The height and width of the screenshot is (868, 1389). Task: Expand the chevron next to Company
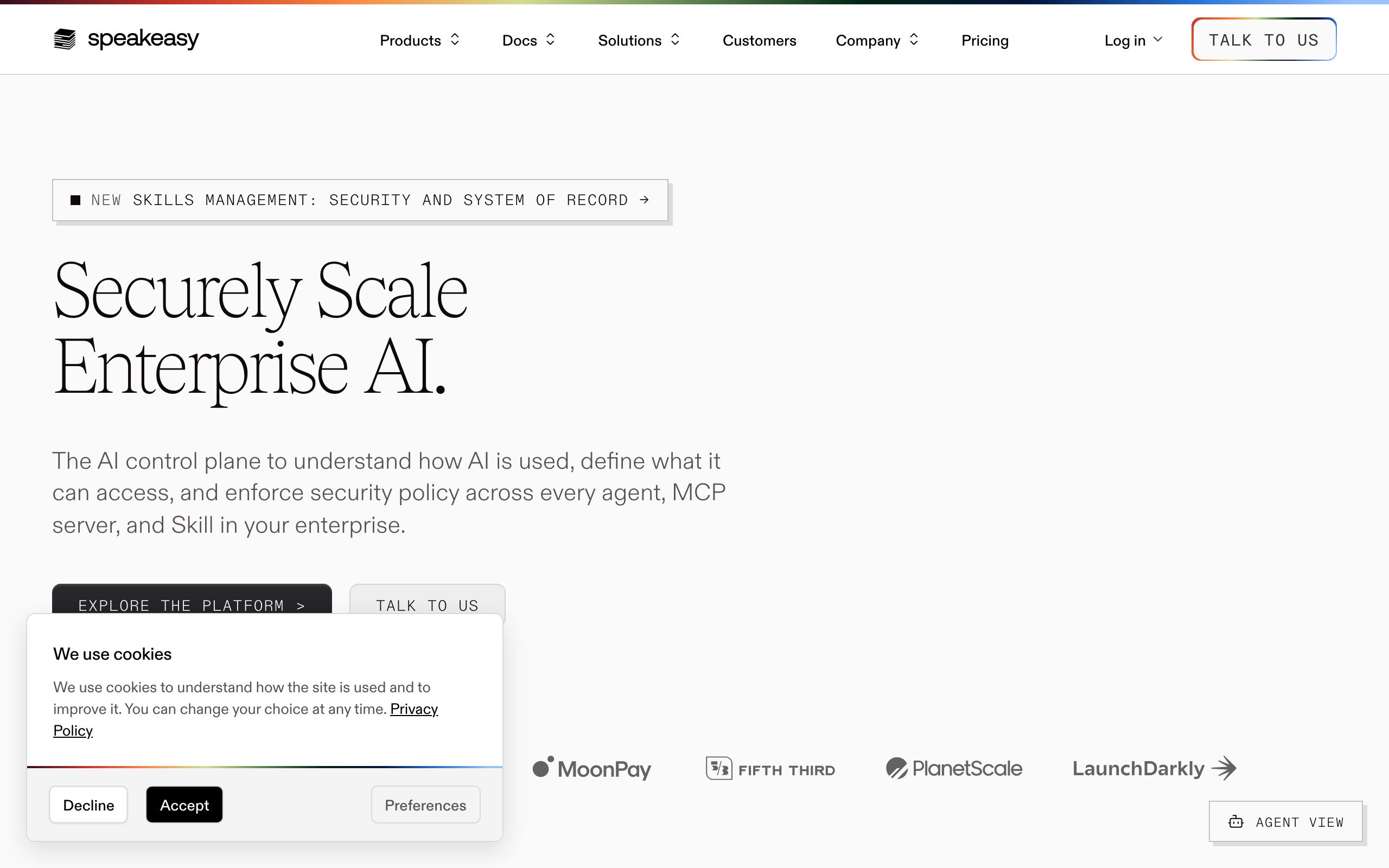pyautogui.click(x=914, y=40)
